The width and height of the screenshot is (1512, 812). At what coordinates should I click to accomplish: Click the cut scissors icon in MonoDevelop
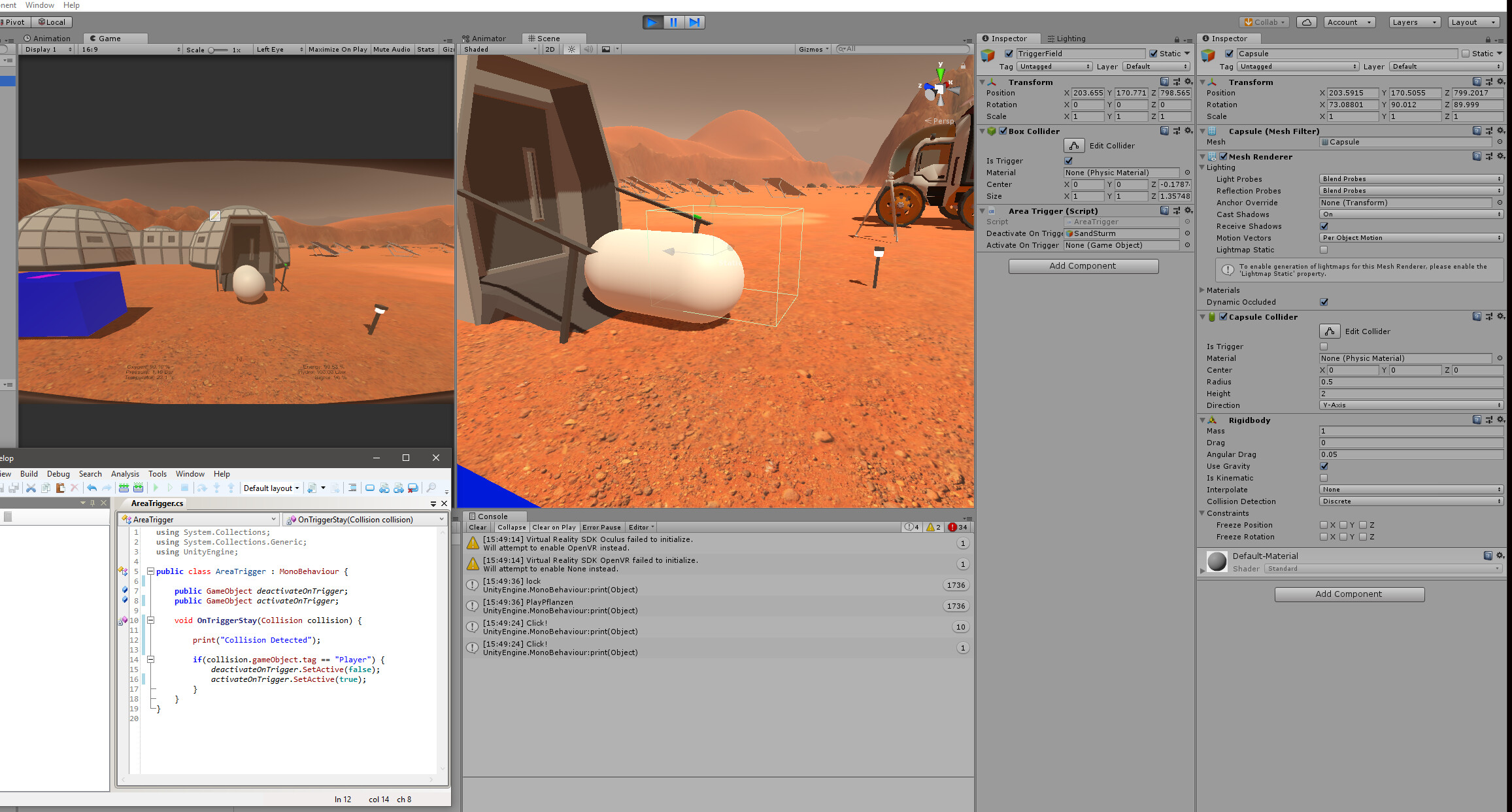point(31,488)
